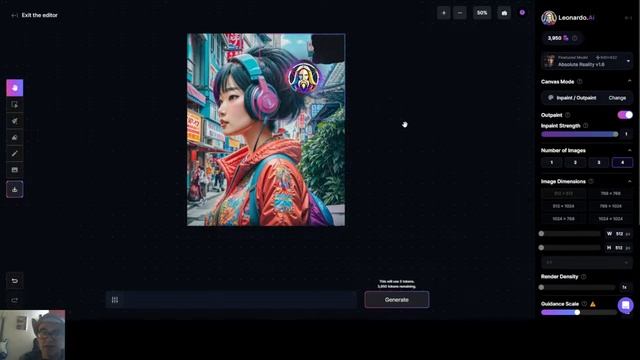Image resolution: width=640 pixels, height=360 pixels.
Task: Toggle the Outpaint switch off
Action: pos(625,115)
